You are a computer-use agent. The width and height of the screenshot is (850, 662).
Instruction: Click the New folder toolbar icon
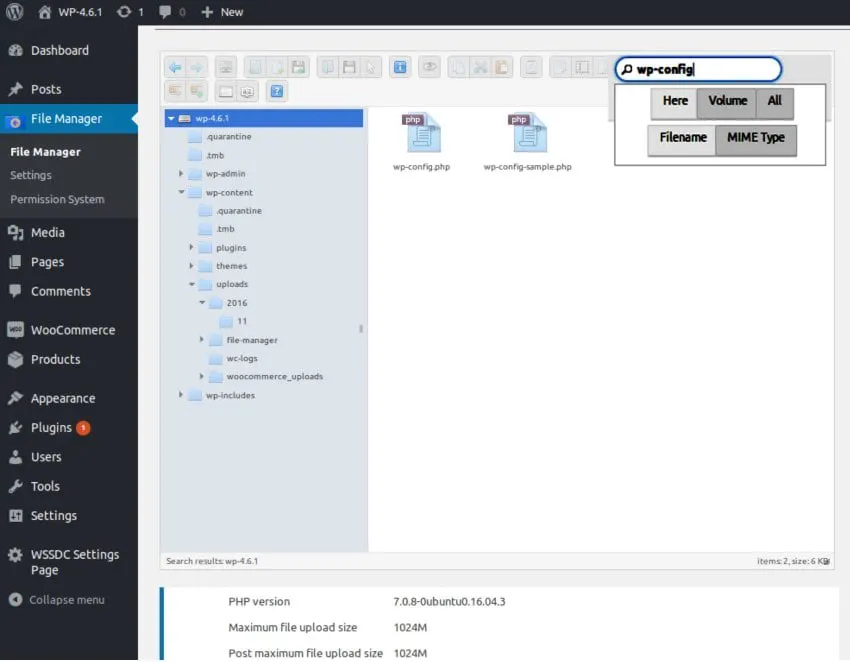(255, 67)
